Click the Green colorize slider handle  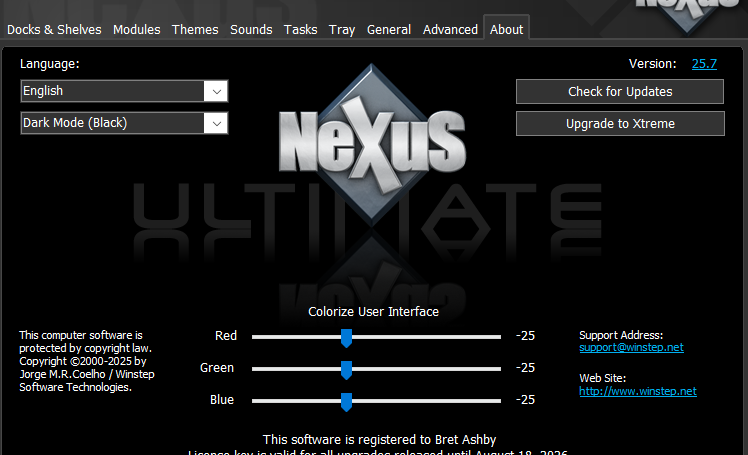346,369
